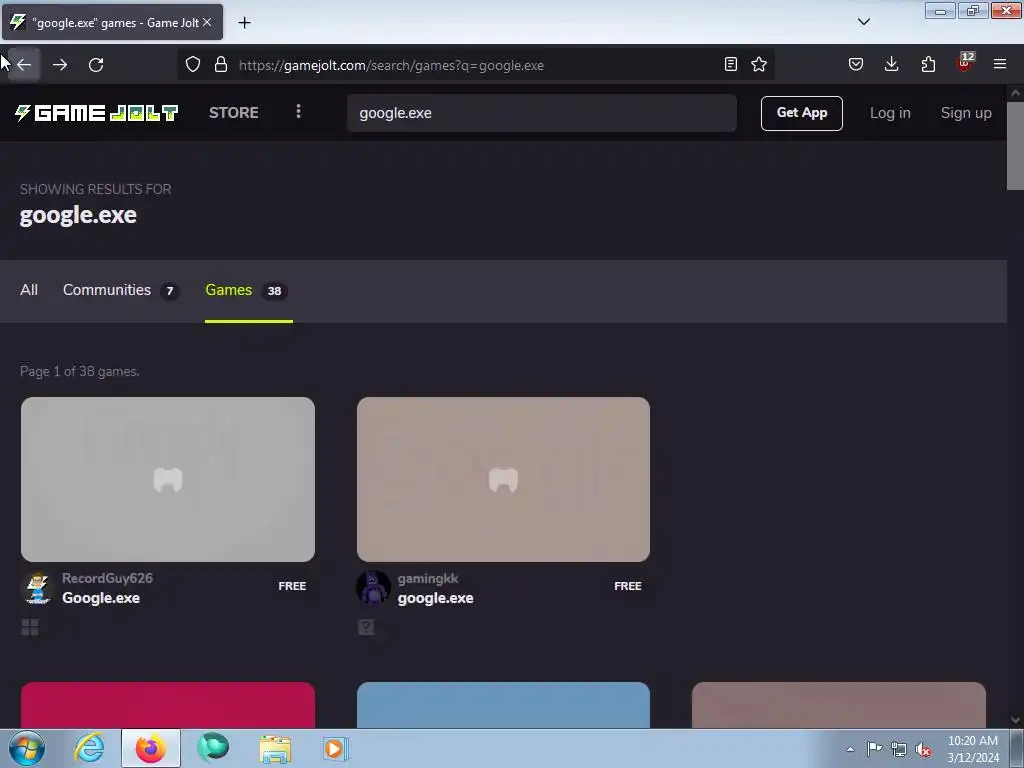This screenshot has width=1024, height=768.
Task: Click the FREE label on RecordGuy626's game
Action: [292, 586]
